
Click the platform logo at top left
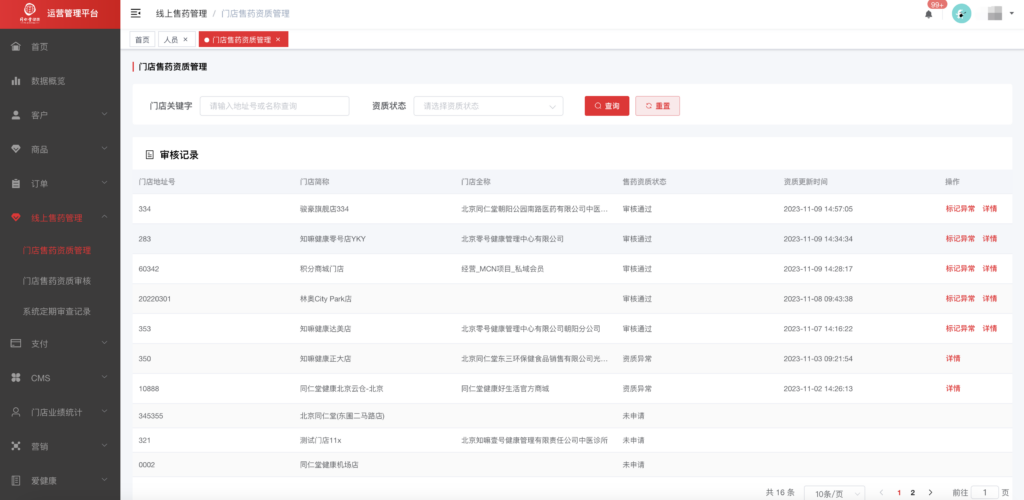(x=30, y=12)
